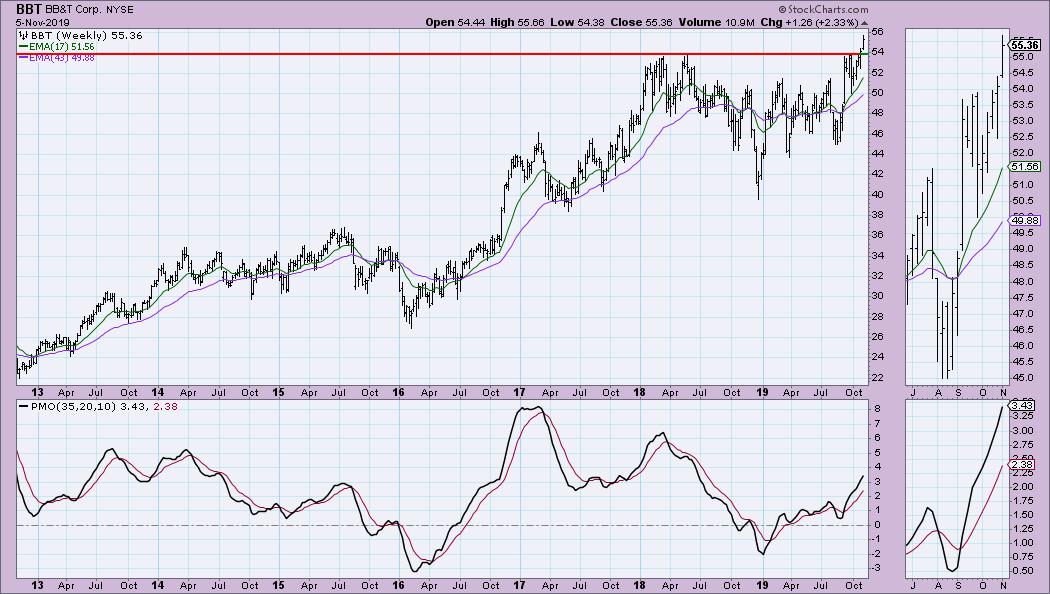
Task: Click the -3 label on PMO scale
Action: pyautogui.click(x=875, y=569)
